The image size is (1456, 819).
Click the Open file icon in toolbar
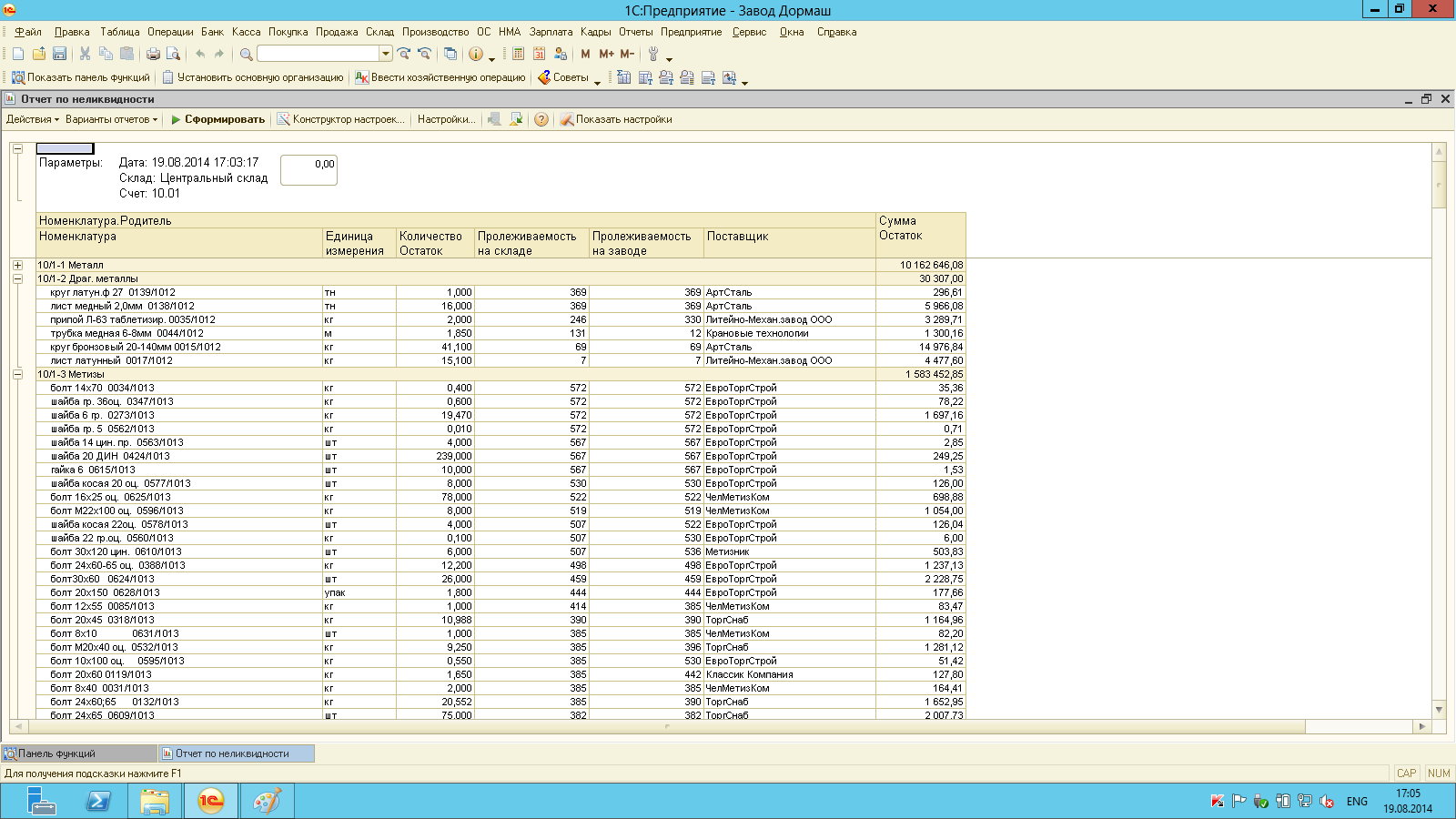pyautogui.click(x=39, y=55)
